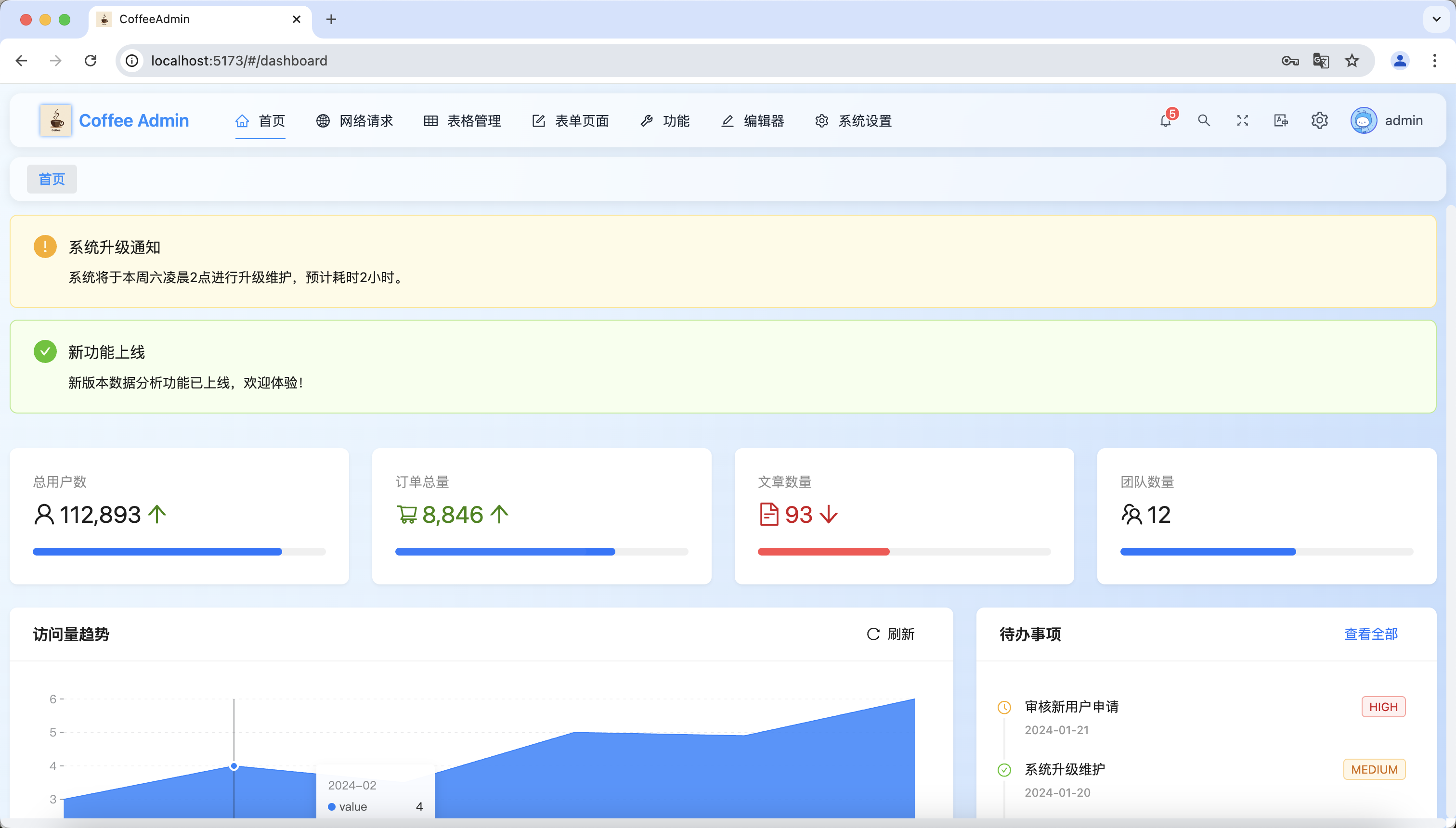
Task: Open the 首页 navigation menu item
Action: pyautogui.click(x=260, y=121)
